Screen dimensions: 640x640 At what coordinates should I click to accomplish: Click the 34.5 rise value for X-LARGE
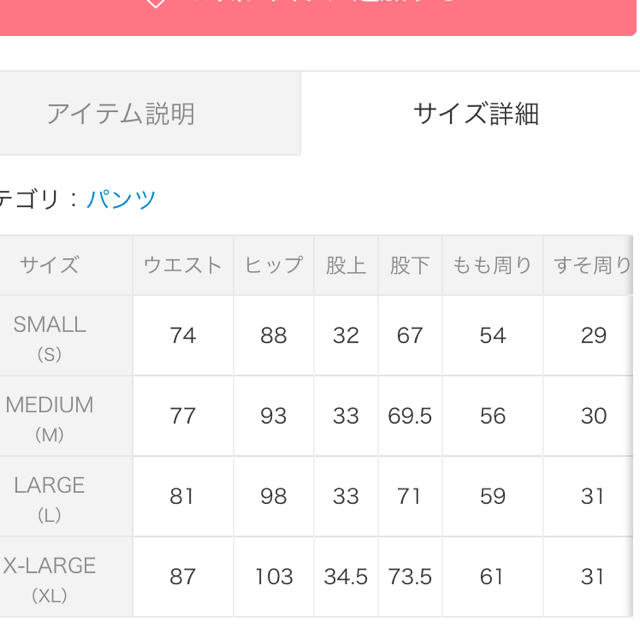346,577
